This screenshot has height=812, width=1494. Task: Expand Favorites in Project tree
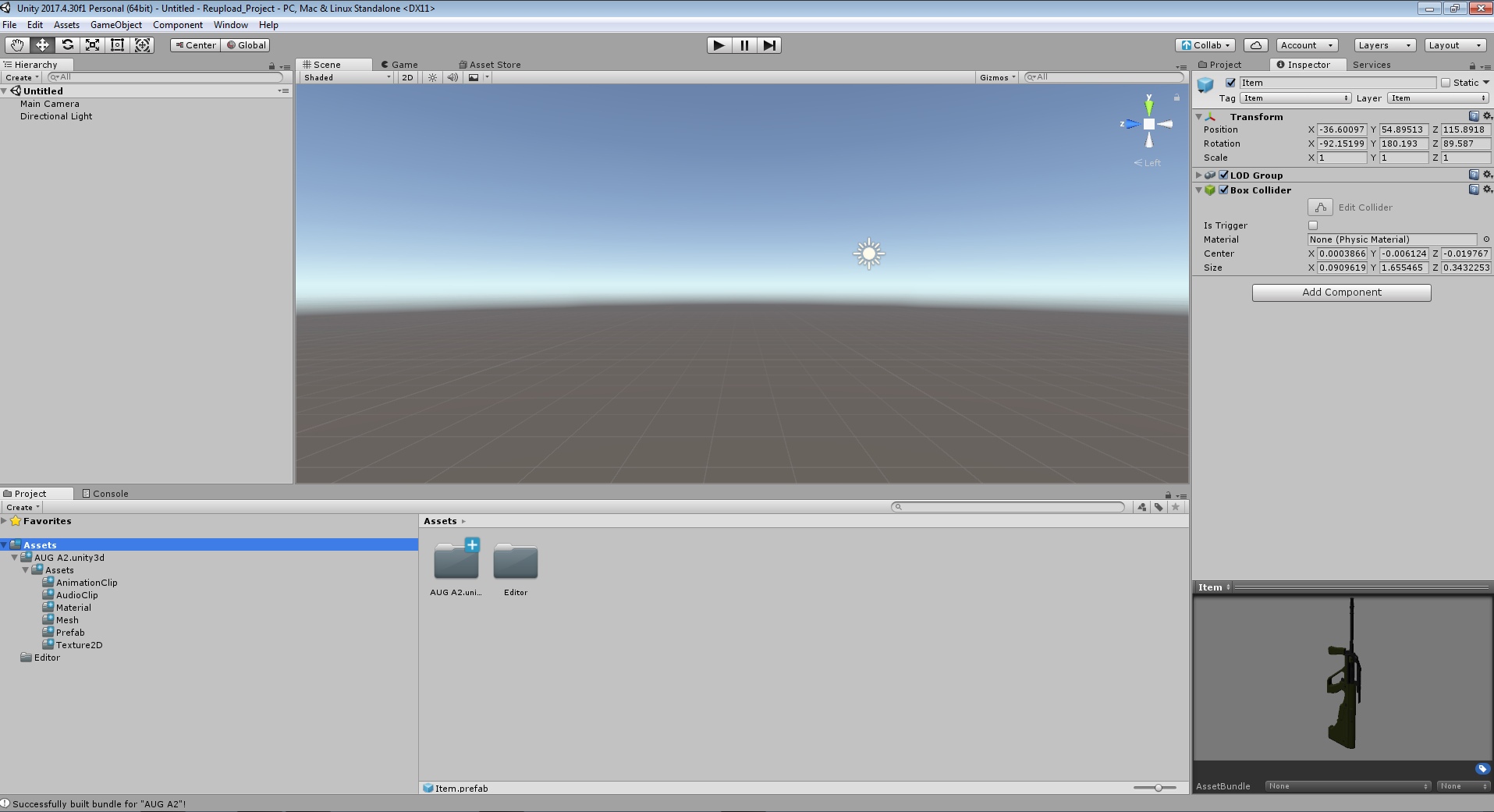coord(5,521)
